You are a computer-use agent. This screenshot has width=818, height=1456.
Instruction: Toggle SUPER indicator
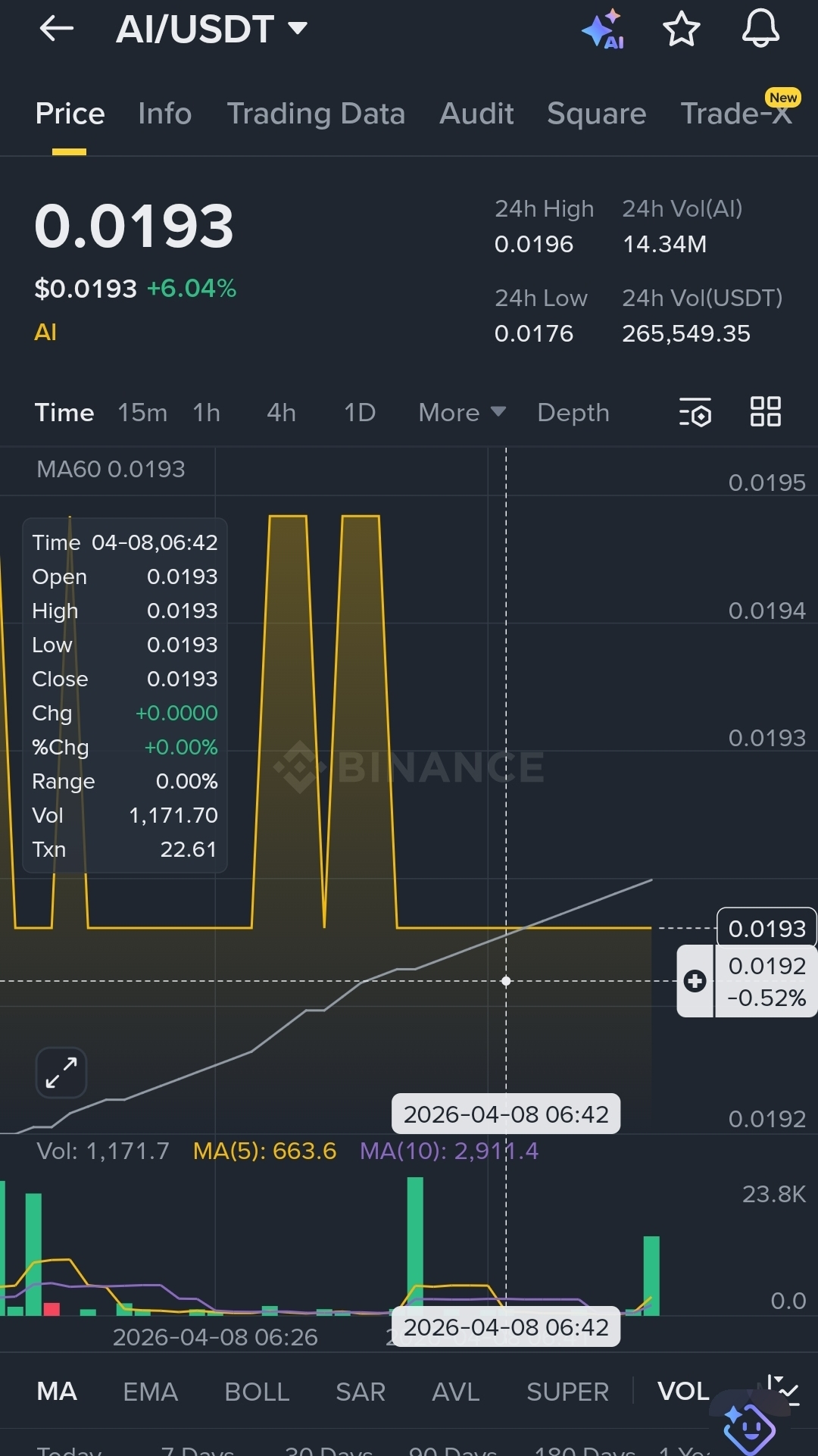pos(567,1391)
